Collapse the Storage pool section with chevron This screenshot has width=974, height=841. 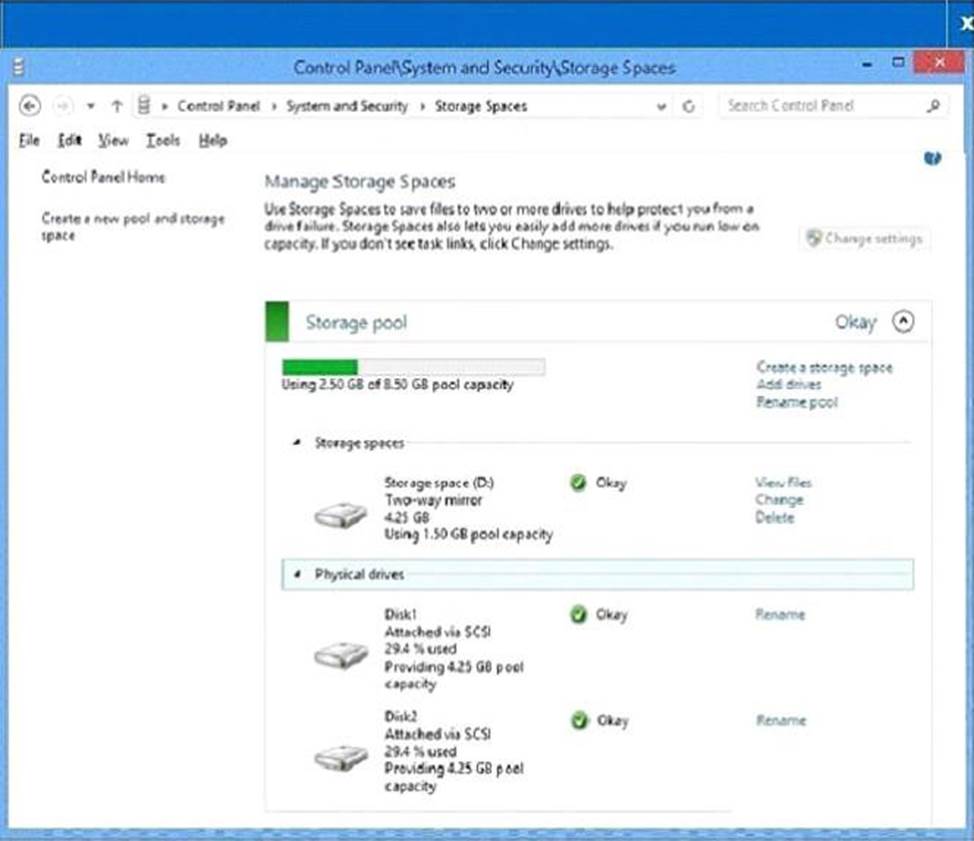tap(902, 322)
